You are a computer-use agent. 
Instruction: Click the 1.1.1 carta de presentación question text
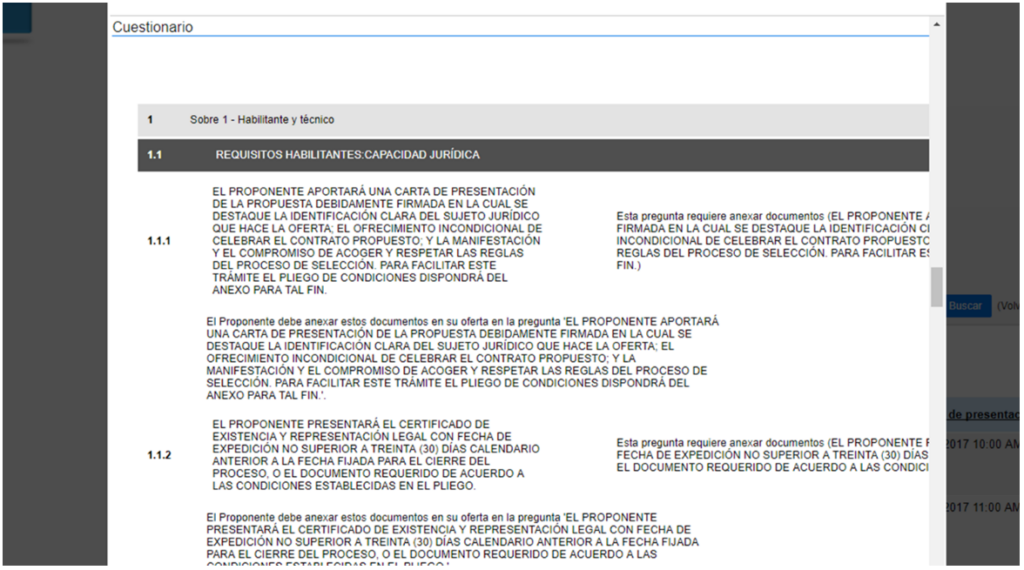(x=377, y=241)
